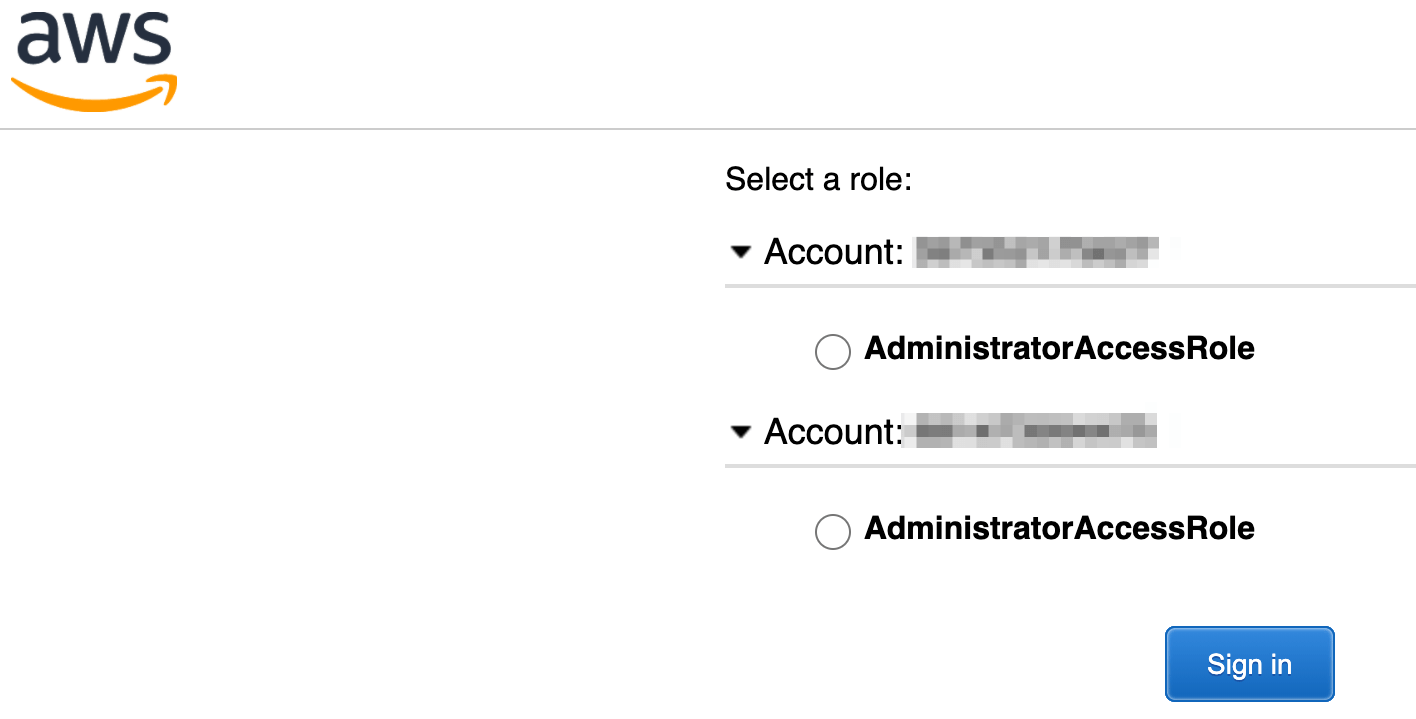1416x719 pixels.
Task: Click the disclosure triangle beside the second Account
Action: [x=740, y=432]
